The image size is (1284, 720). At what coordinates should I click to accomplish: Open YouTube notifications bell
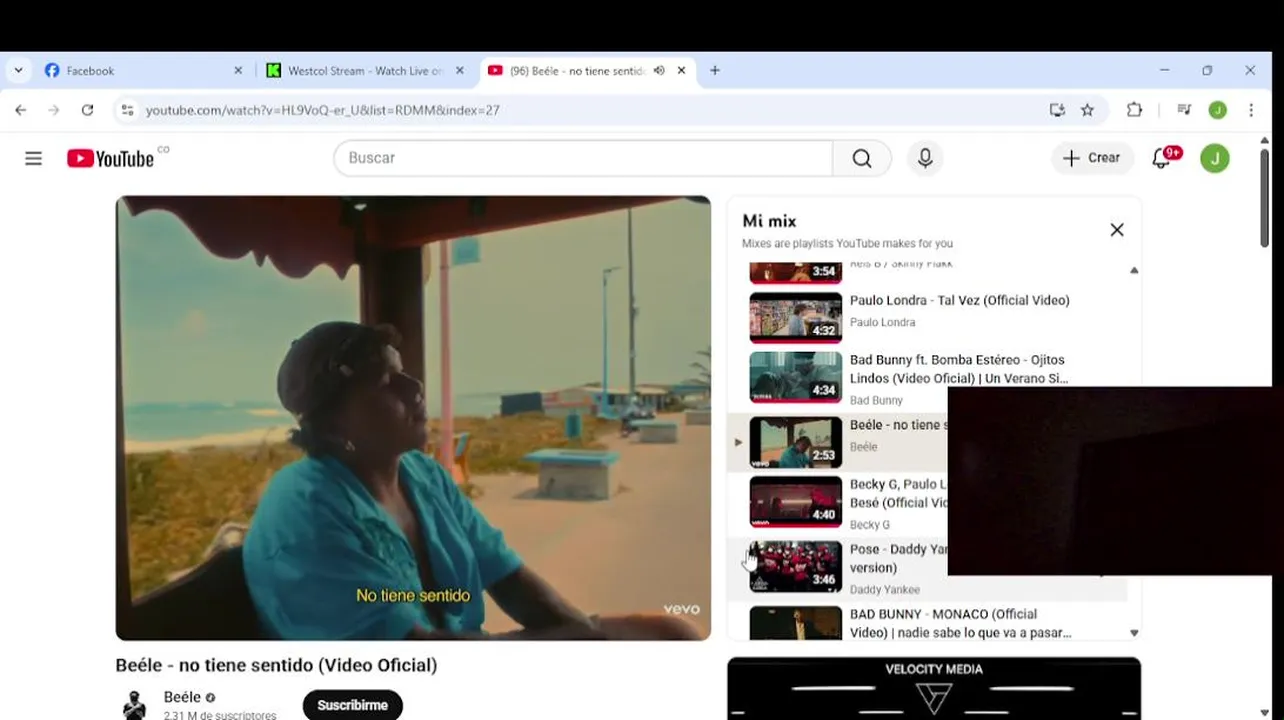(1162, 158)
